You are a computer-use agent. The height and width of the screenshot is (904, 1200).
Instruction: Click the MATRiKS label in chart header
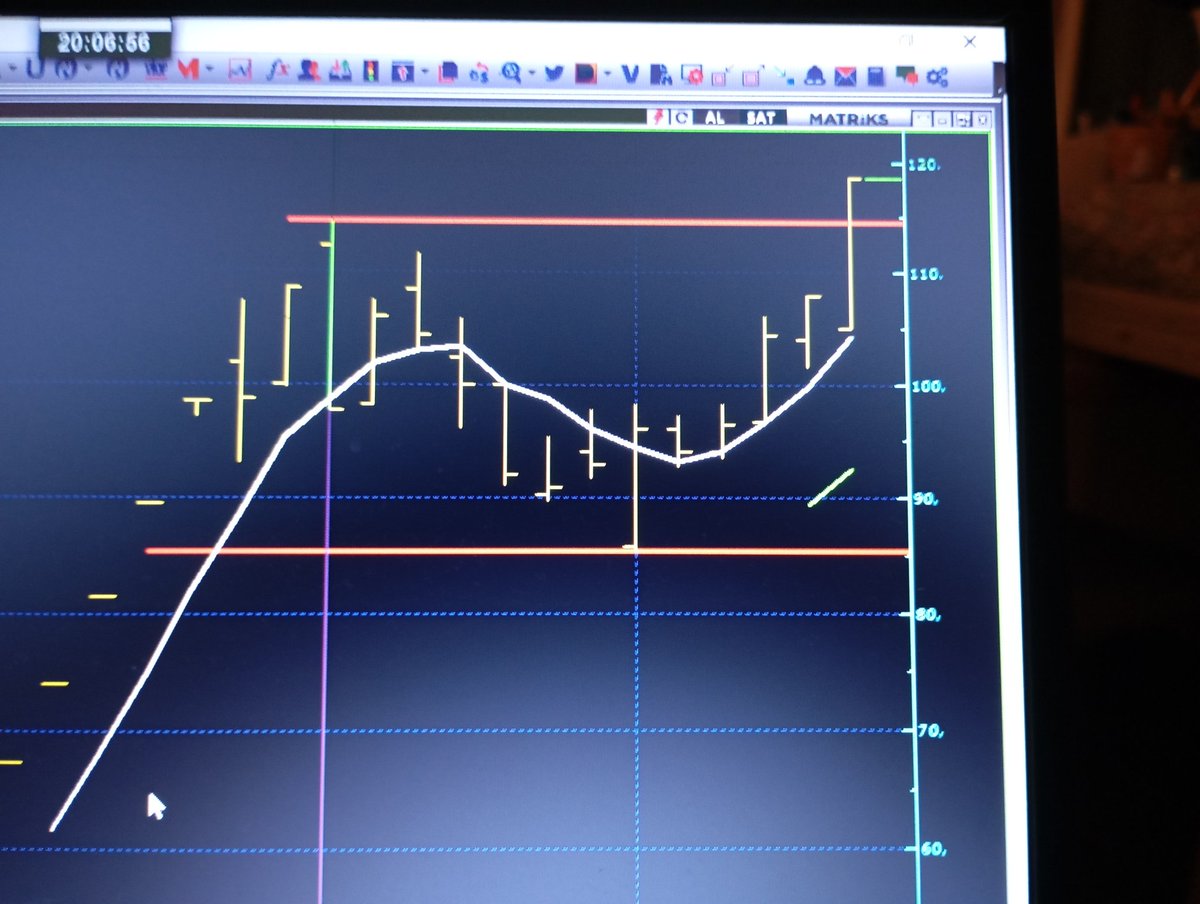(848, 119)
